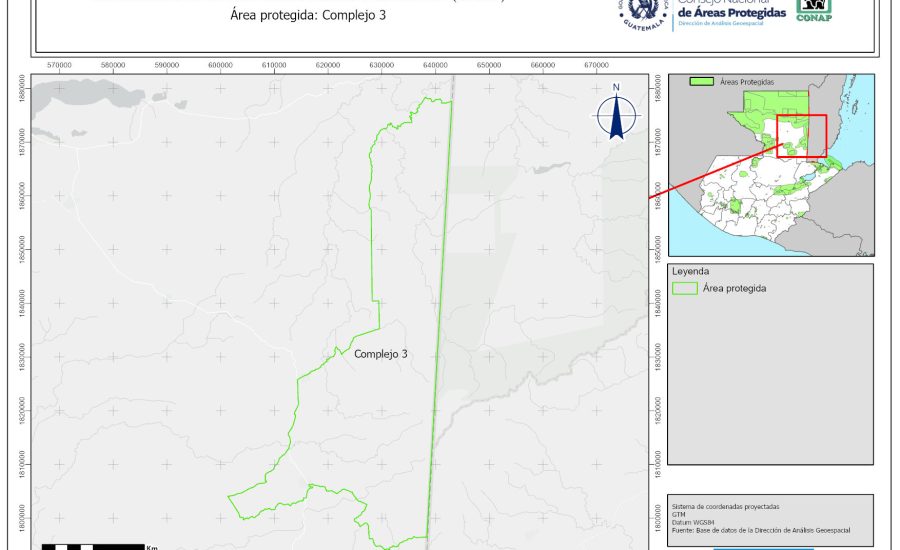Click the Sistema de coordenadas proyectadas text

point(725,506)
